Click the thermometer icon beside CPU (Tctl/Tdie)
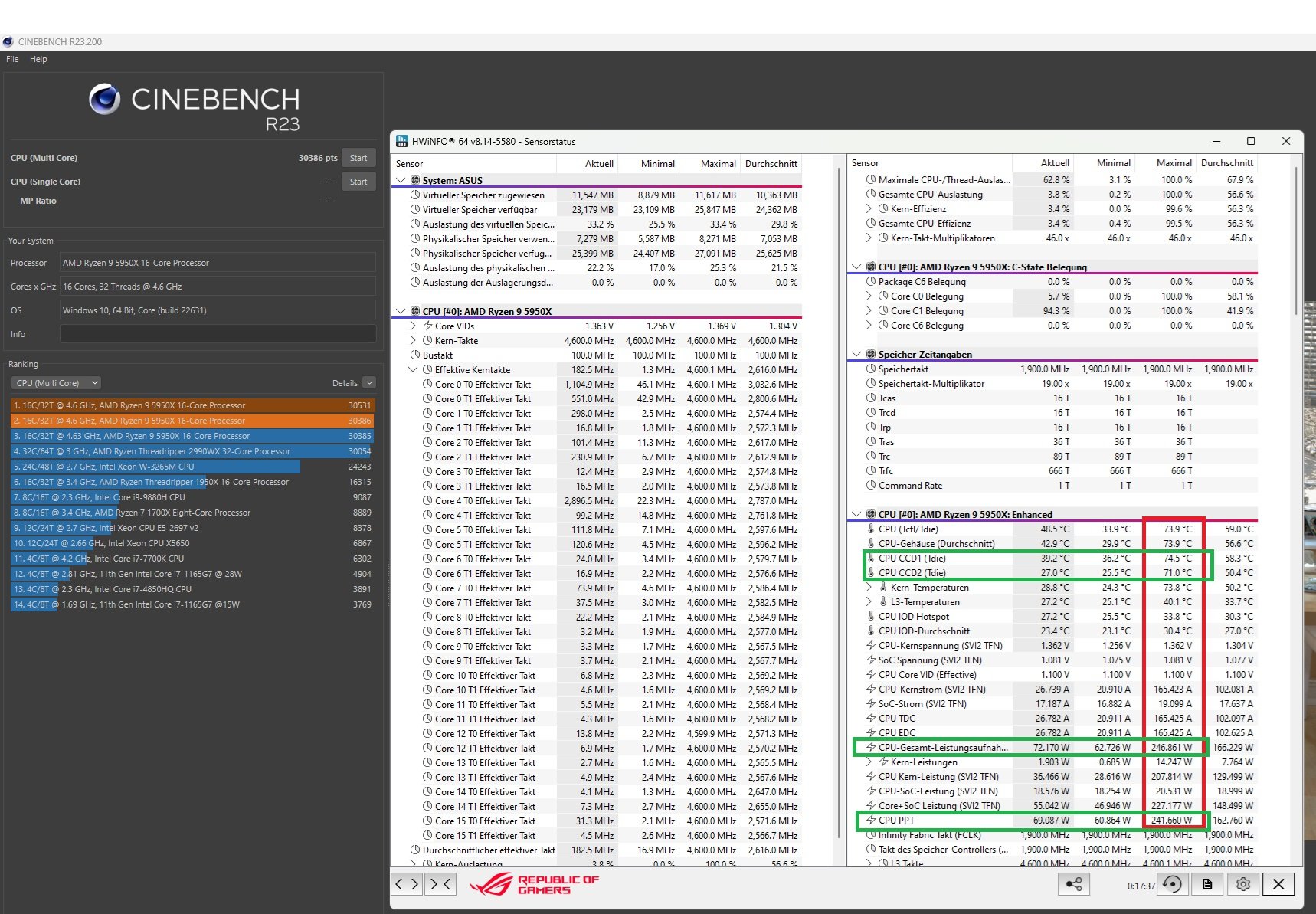1316x914 pixels. 871,529
